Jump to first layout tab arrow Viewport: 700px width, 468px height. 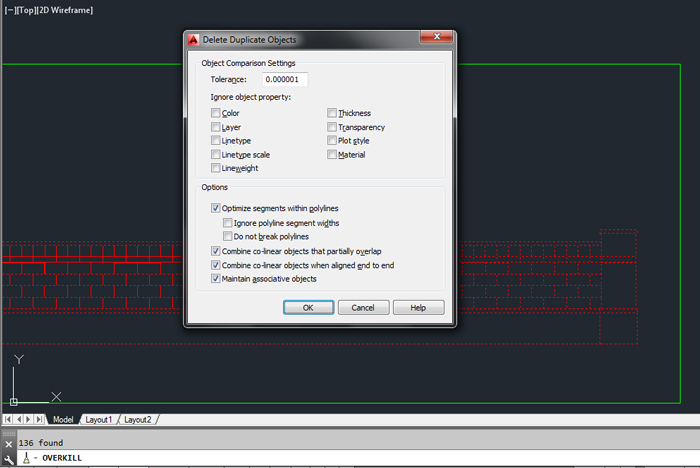pyautogui.click(x=8, y=419)
